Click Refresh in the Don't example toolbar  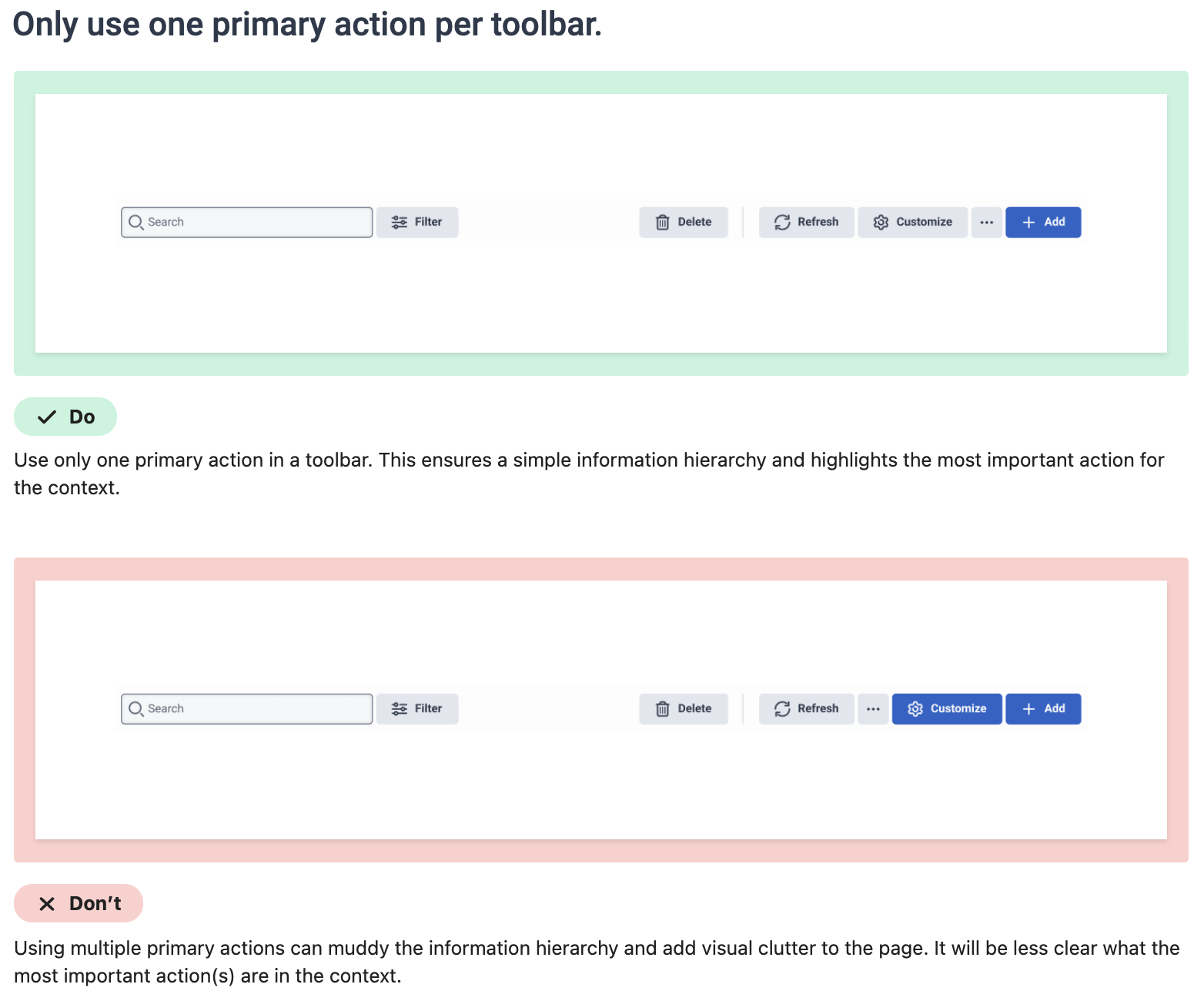click(806, 709)
